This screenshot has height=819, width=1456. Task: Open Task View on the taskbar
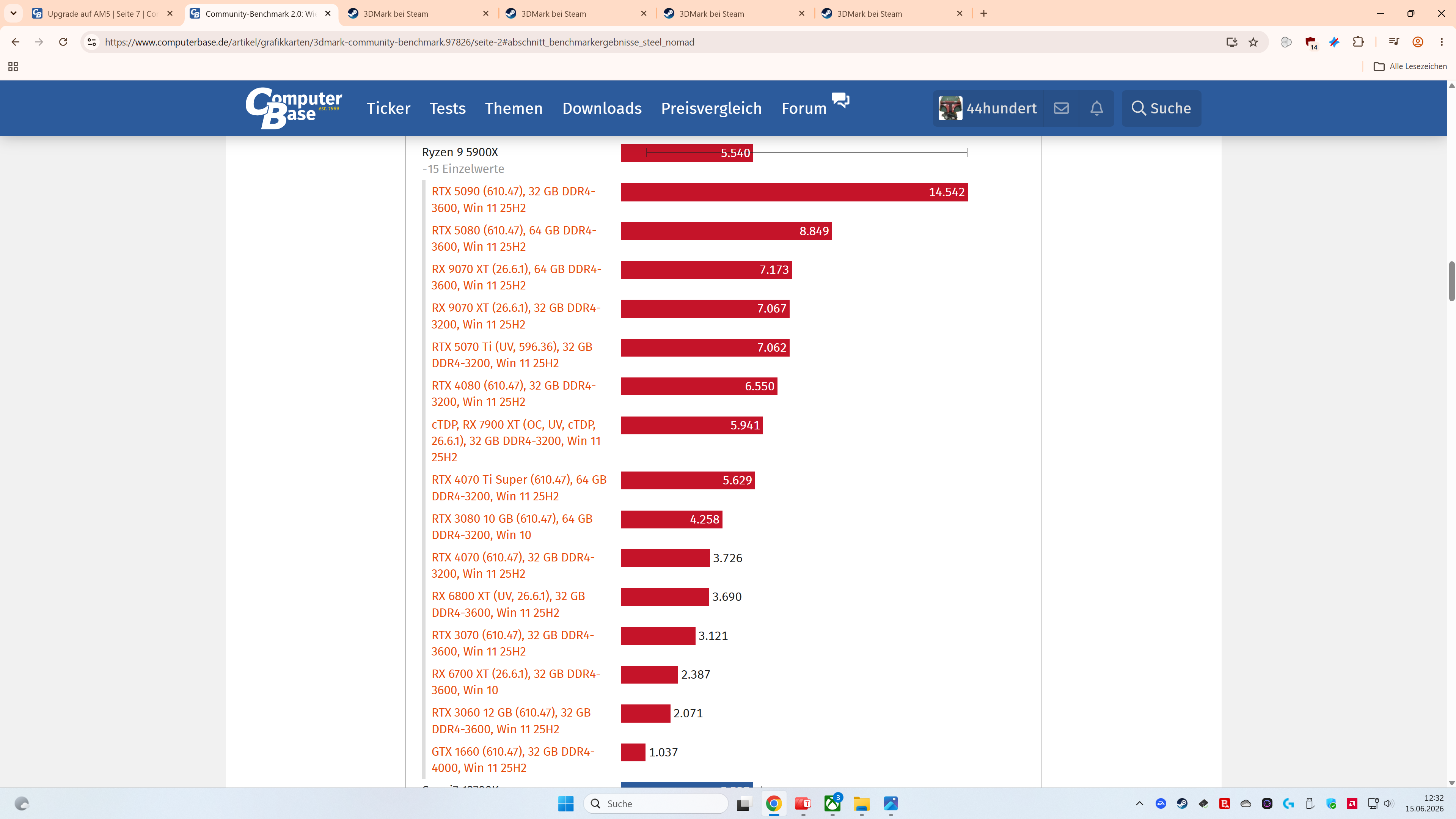tap(743, 803)
